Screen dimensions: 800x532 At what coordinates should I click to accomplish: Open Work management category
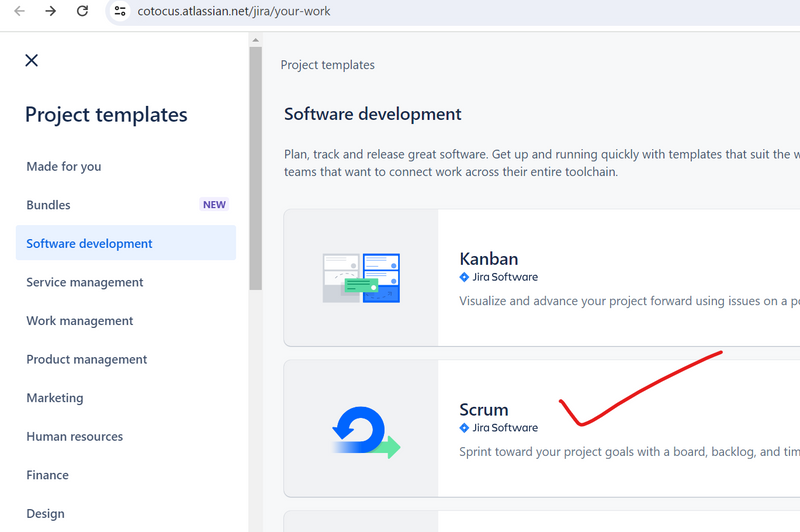tap(80, 321)
